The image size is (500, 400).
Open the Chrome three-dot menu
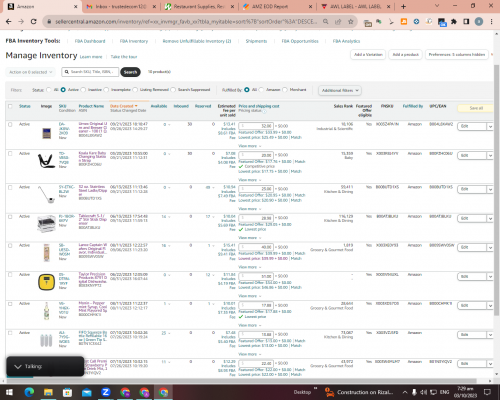coord(491,22)
